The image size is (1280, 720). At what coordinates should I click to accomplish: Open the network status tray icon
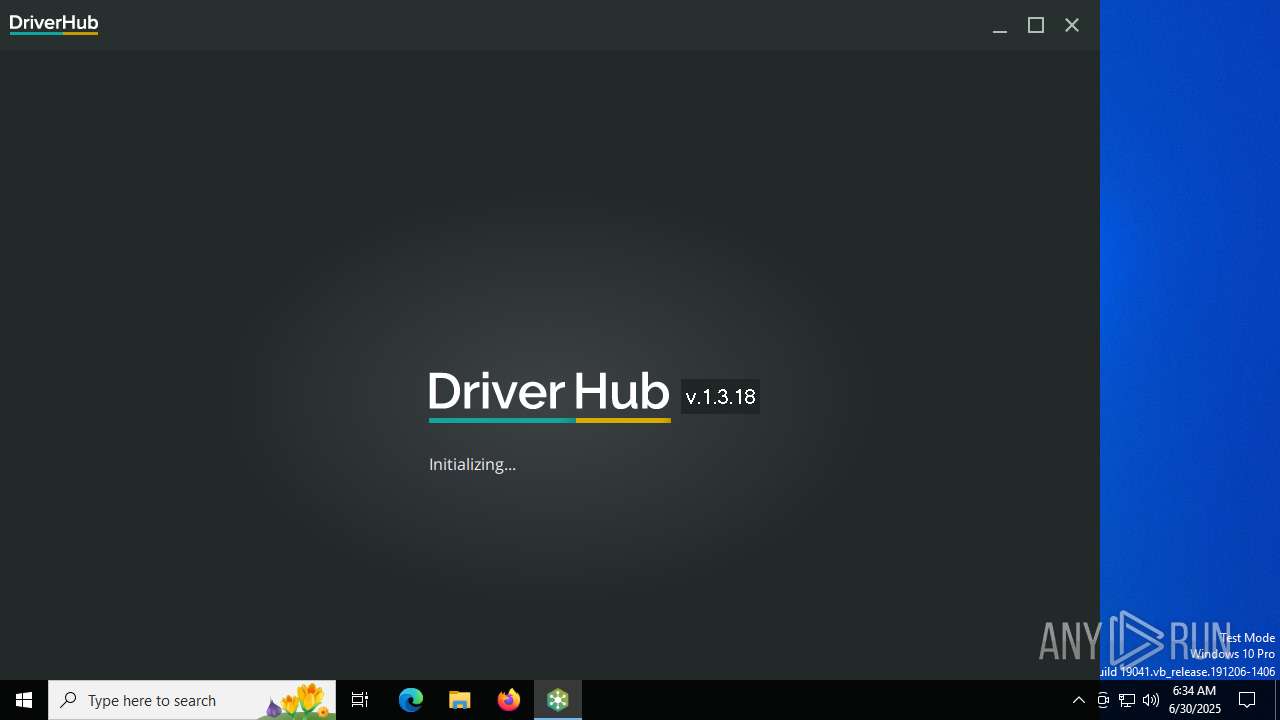[1127, 700]
